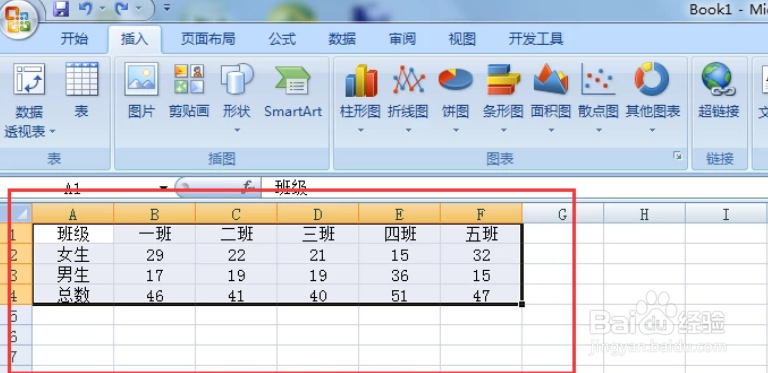The height and width of the screenshot is (373, 768).
Task: Insert a 图片 from file
Action: click(141, 91)
